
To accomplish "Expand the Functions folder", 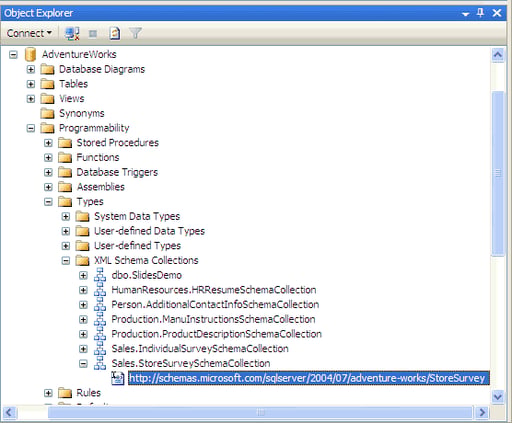I will [48, 157].
